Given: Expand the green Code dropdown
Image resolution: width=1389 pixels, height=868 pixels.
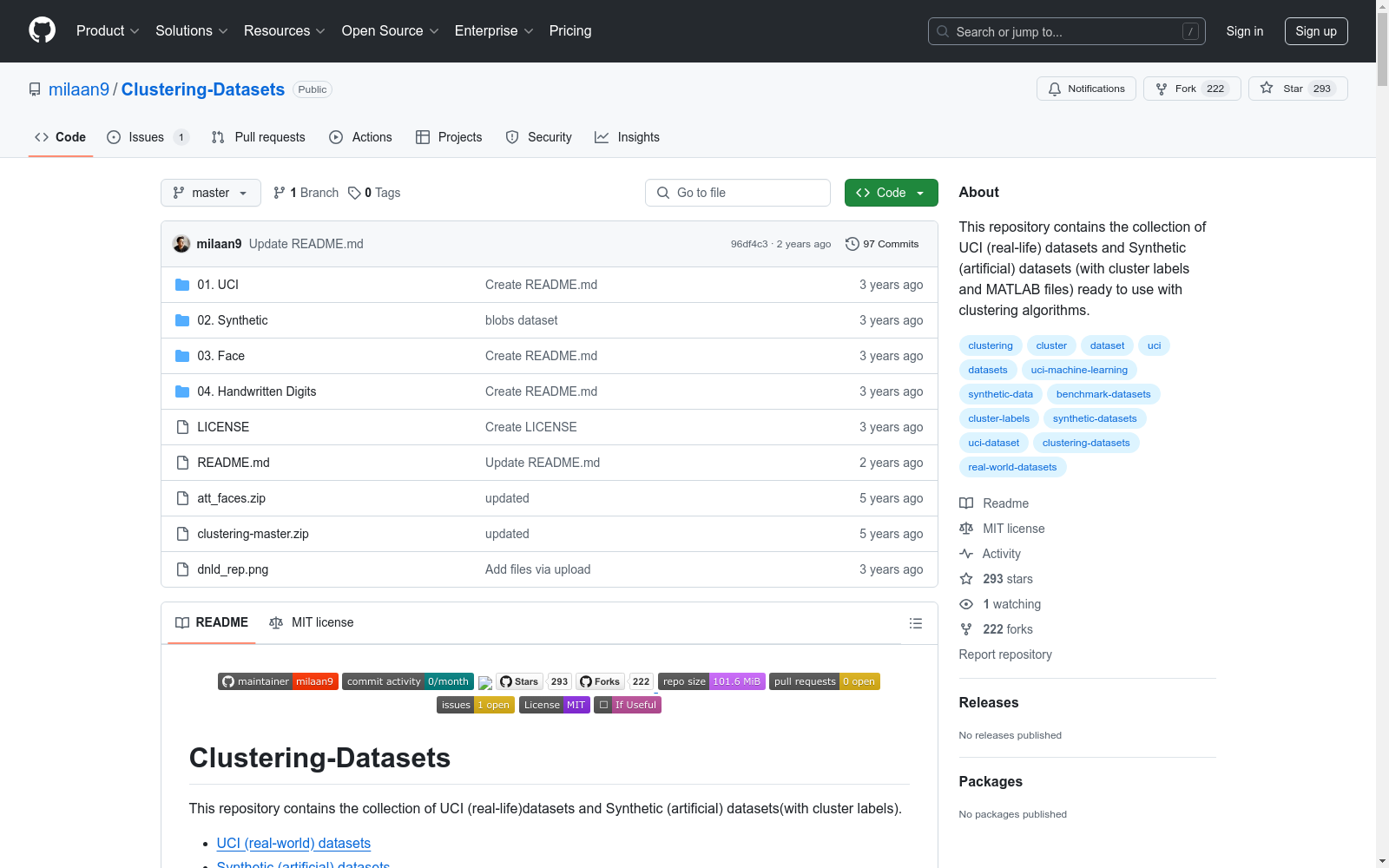Looking at the screenshot, I should point(891,193).
